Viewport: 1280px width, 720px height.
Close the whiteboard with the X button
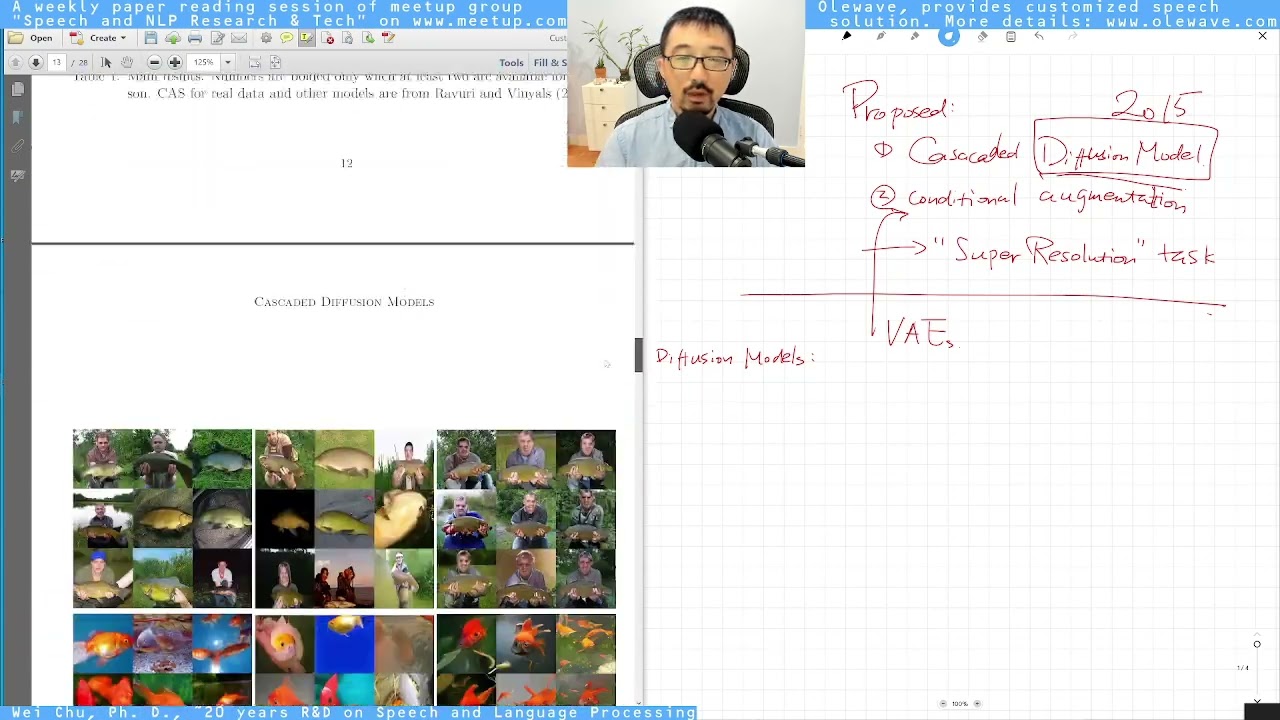tap(1263, 36)
